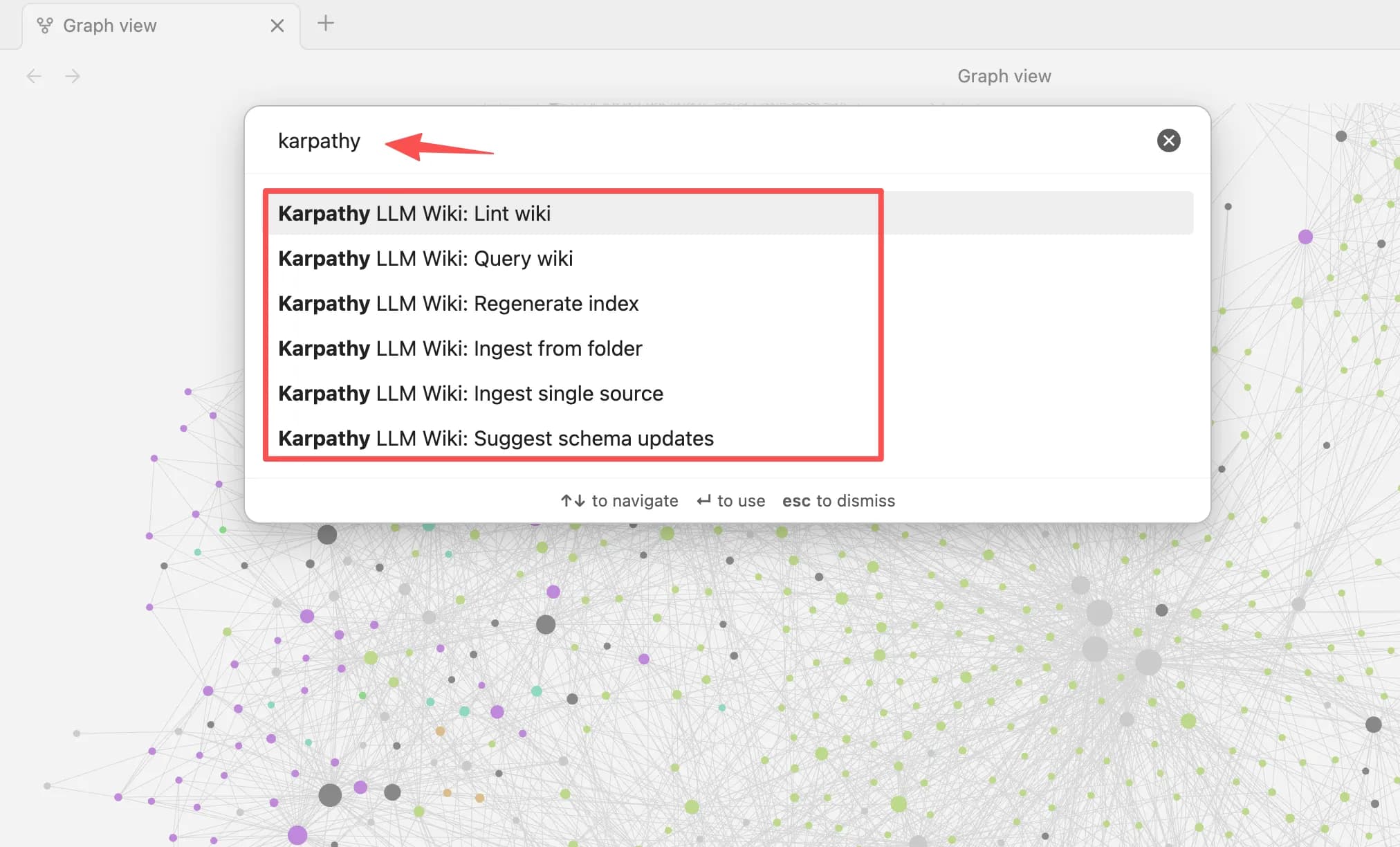Screen dimensions: 1400x847
Task: Clear the command palette search text
Action: click(x=1168, y=140)
